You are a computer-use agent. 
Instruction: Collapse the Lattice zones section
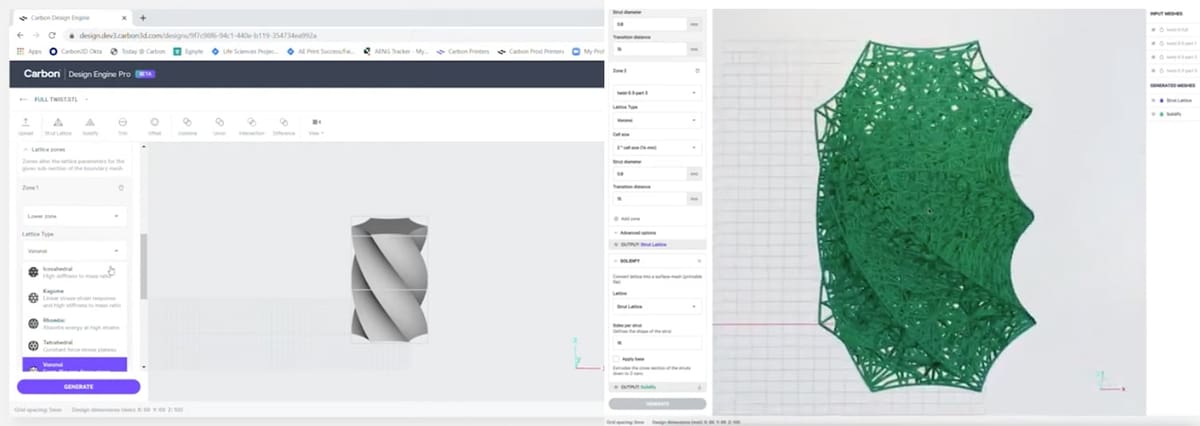(25, 149)
